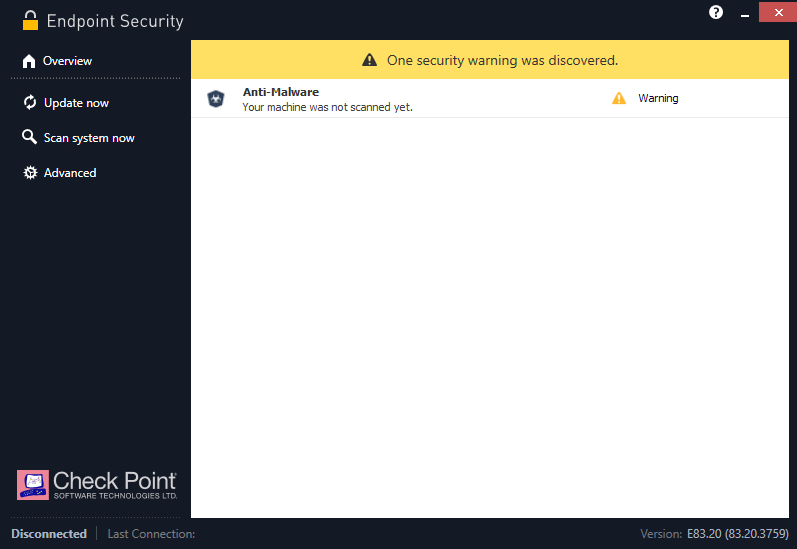
Task: Select the Overview menu label
Action: [67, 62]
